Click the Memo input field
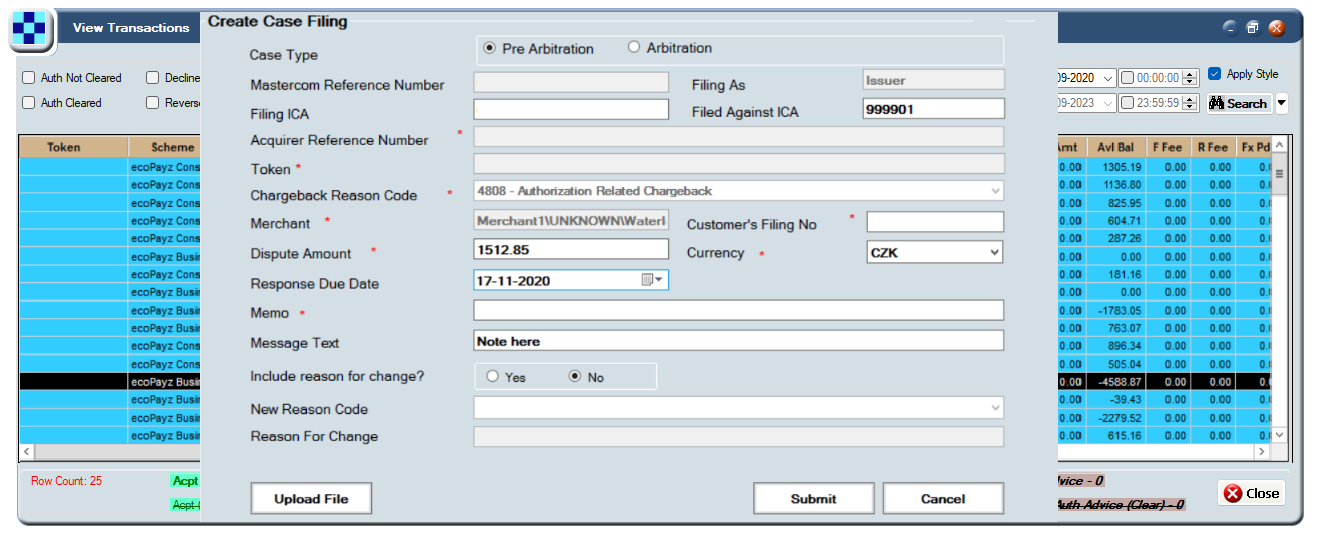Screen dimensions: 1317x538 point(738,310)
